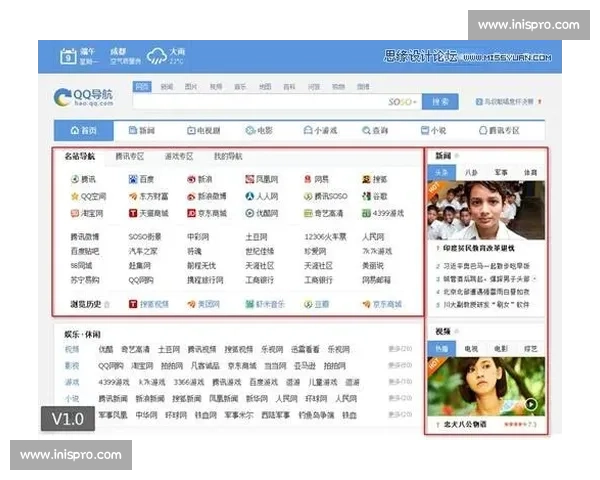This screenshot has height=480, width=600.
Task: Open the 迅雷看看 link in 视频 row
Action: pos(305,349)
